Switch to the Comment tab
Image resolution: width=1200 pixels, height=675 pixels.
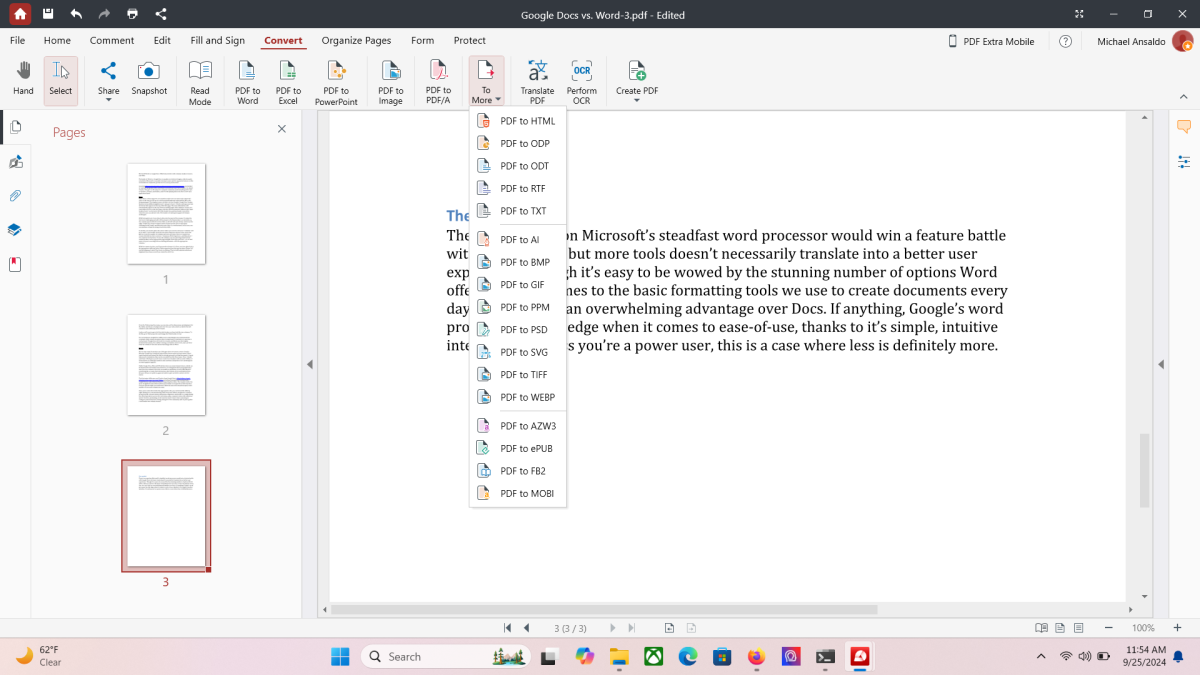112,41
